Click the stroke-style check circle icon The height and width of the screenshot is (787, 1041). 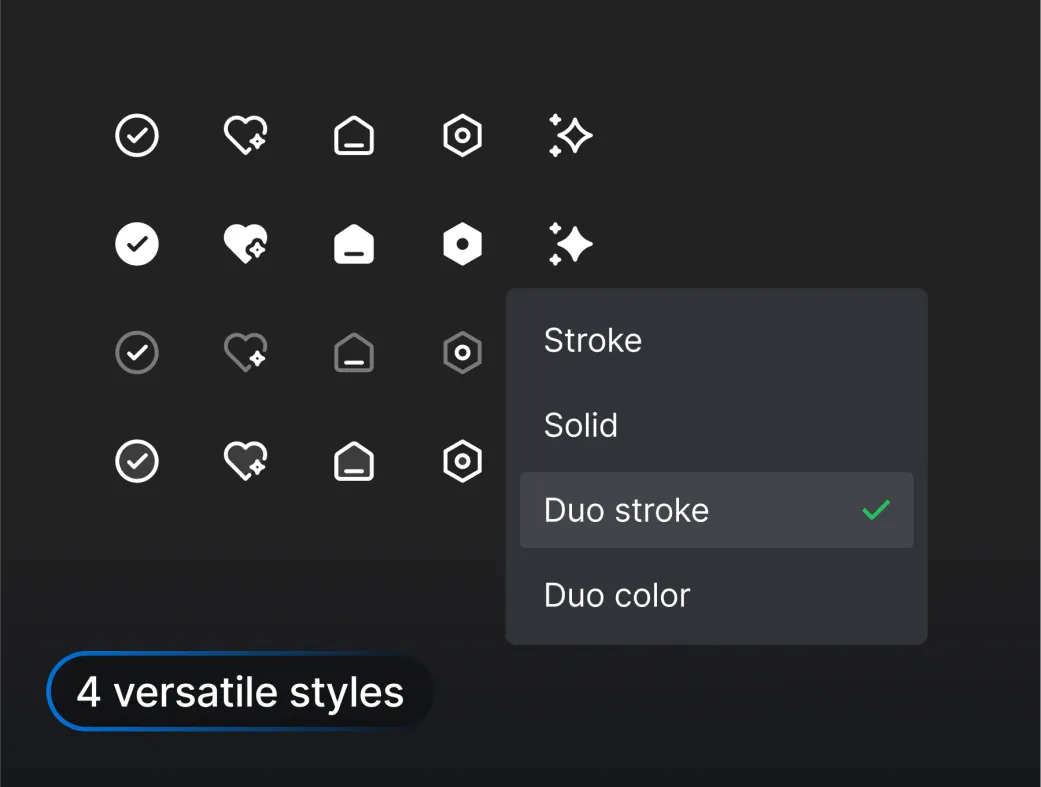(x=137, y=135)
